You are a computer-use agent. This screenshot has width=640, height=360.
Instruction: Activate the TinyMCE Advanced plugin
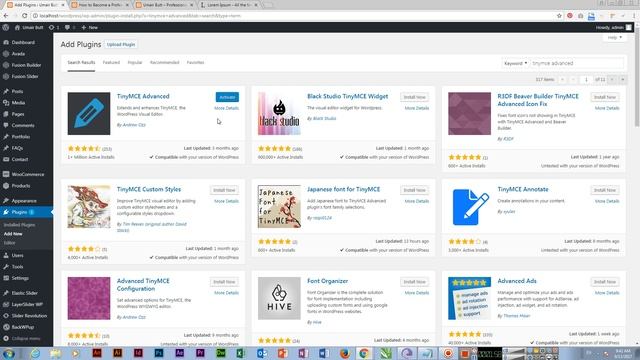pos(227,97)
